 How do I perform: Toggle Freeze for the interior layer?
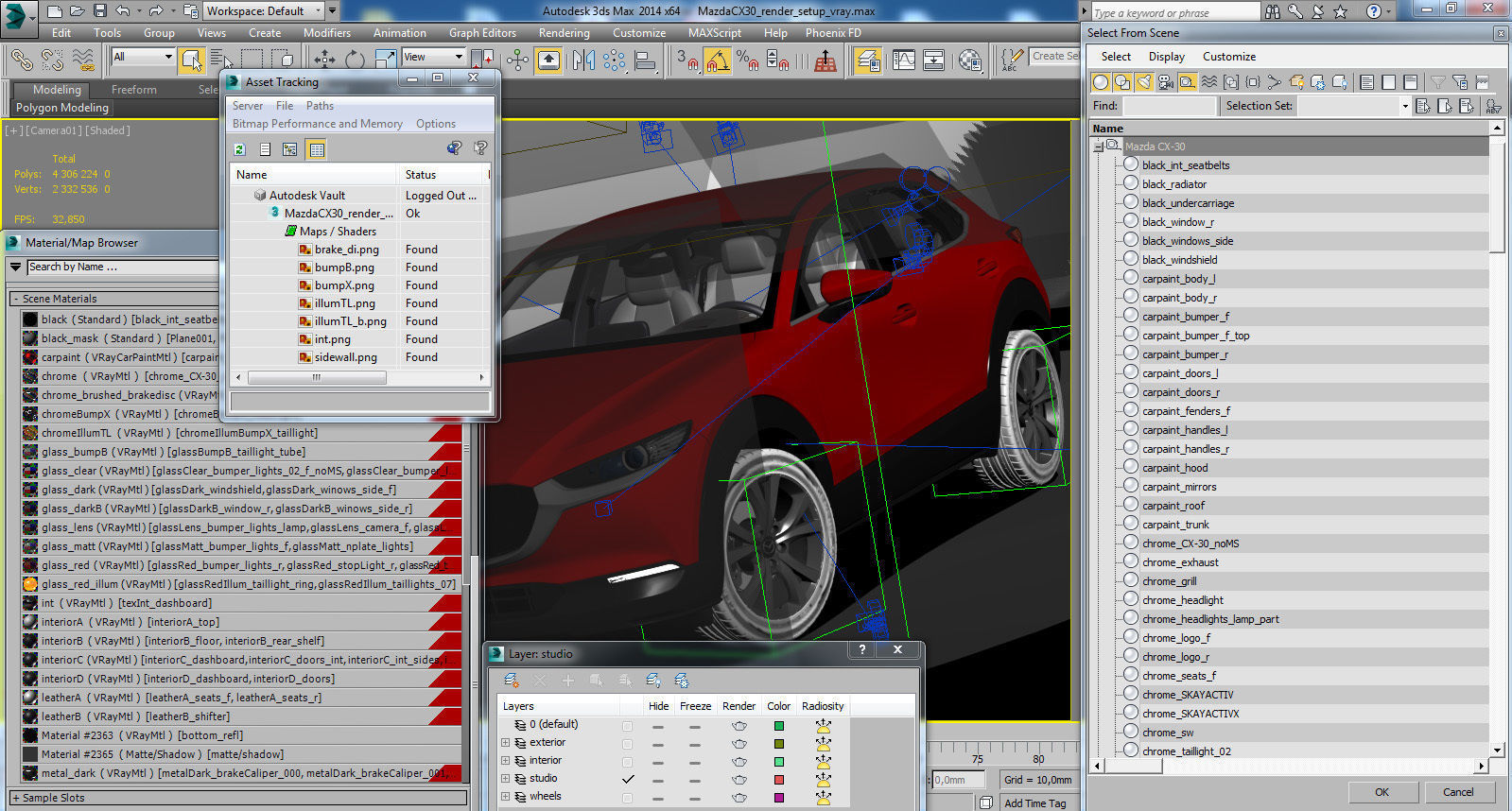695,762
